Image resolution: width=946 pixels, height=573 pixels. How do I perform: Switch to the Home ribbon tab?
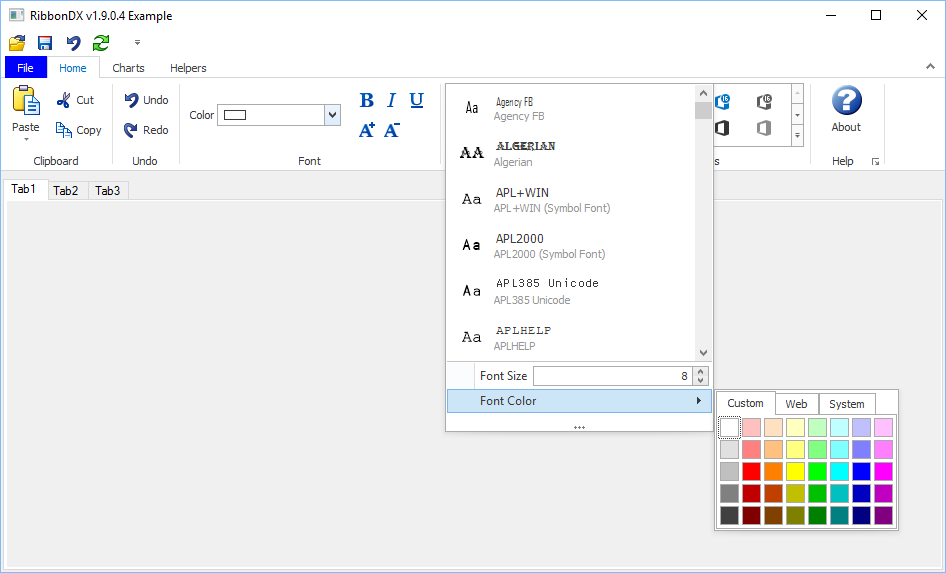click(72, 68)
